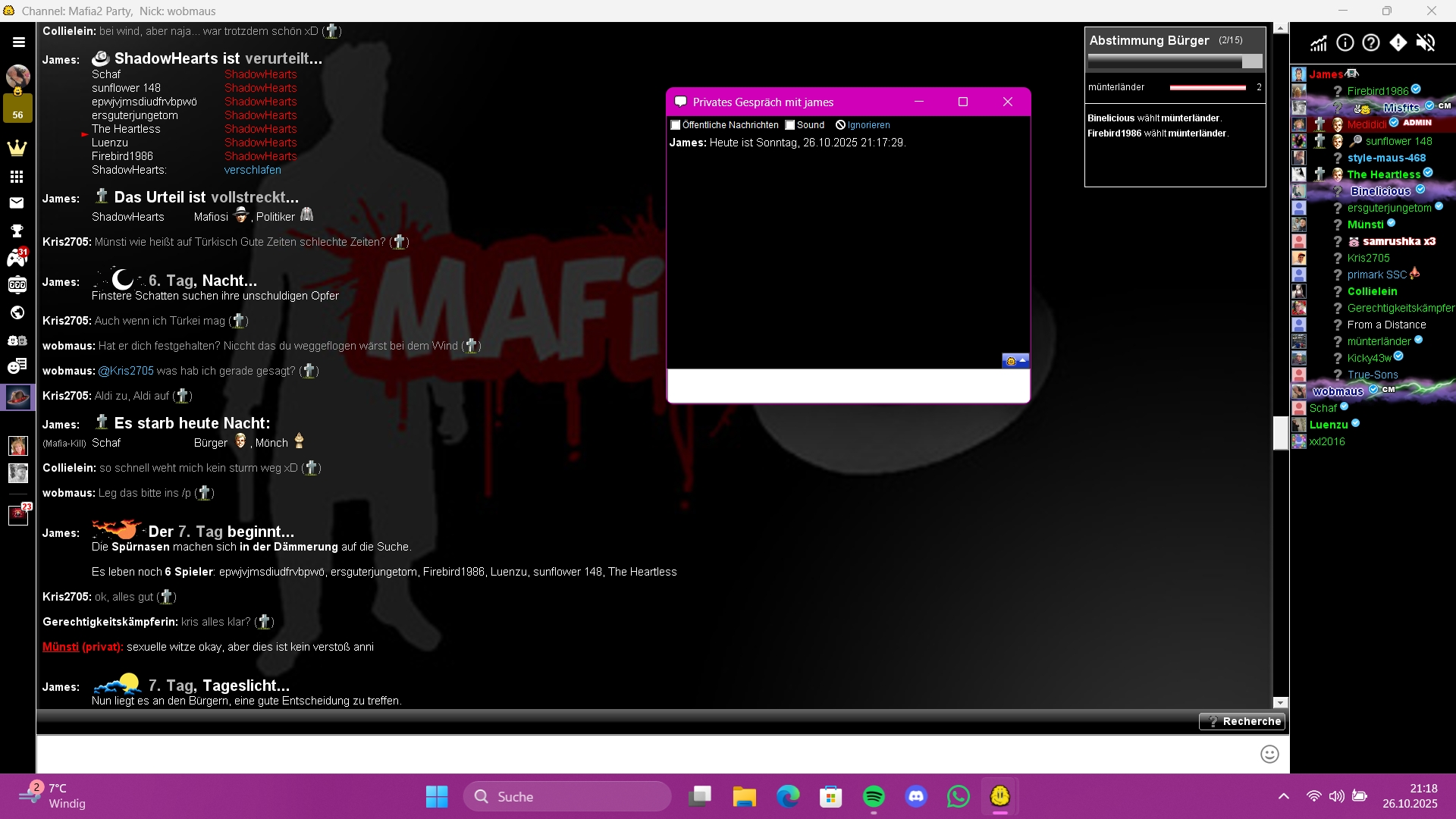Open the channel info icon
The width and height of the screenshot is (1456, 819).
point(1345,43)
